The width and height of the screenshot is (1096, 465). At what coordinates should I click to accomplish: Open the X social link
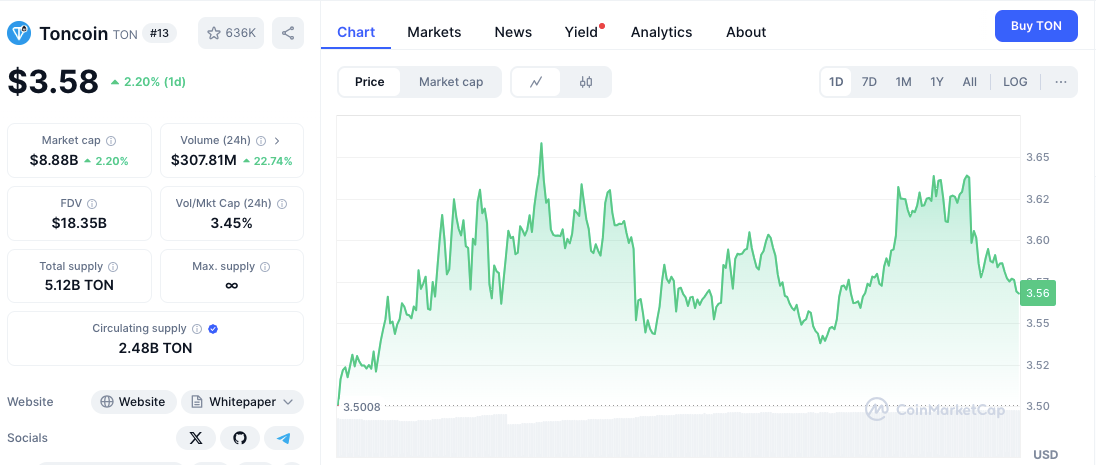tap(196, 438)
